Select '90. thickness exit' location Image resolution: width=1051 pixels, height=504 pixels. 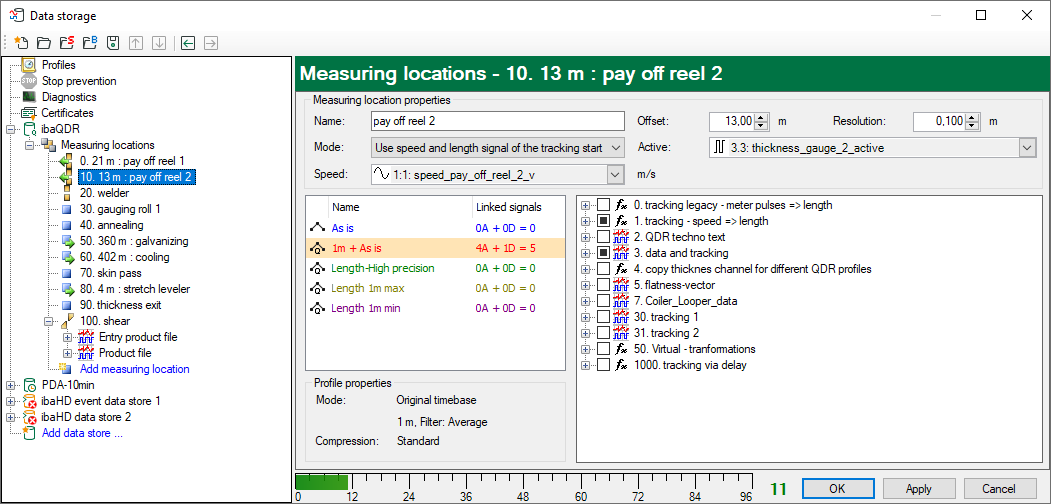(x=120, y=306)
